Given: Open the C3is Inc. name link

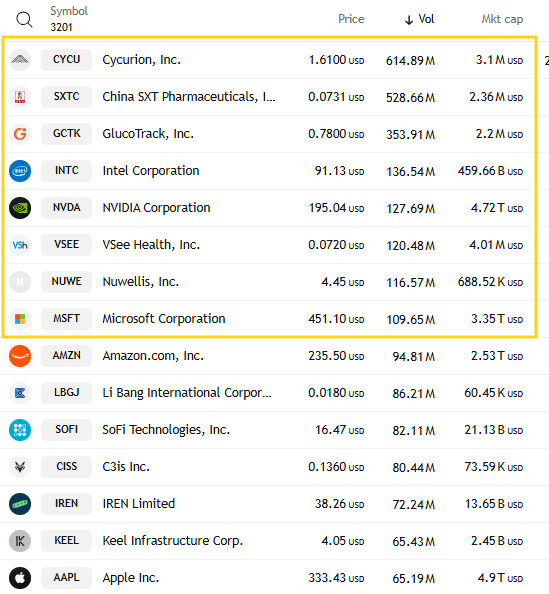Looking at the screenshot, I should [126, 467].
